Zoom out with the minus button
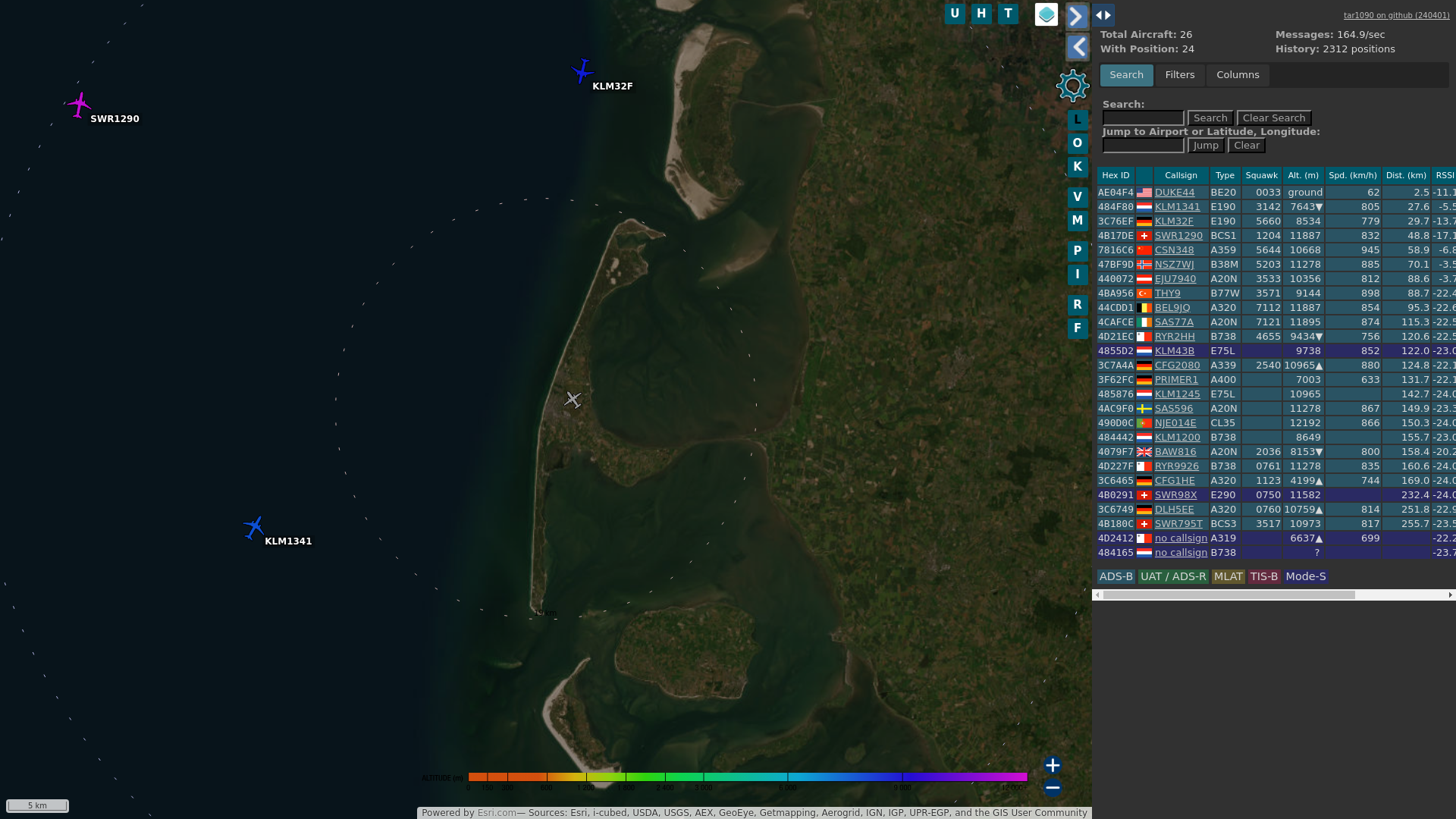Image resolution: width=1456 pixels, height=819 pixels. pos(1052,788)
